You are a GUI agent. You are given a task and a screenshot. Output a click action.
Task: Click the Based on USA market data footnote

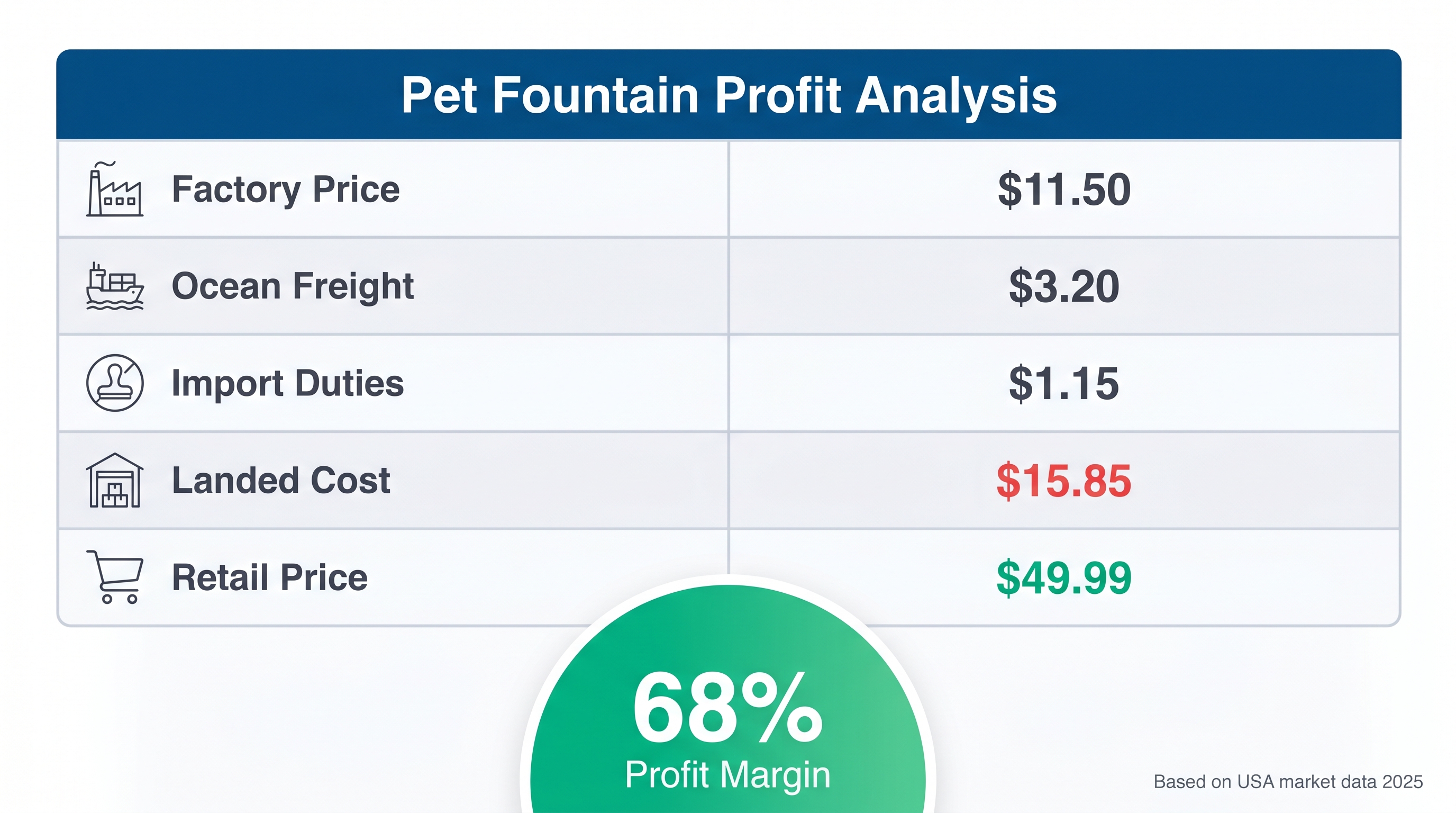pyautogui.click(x=1288, y=782)
